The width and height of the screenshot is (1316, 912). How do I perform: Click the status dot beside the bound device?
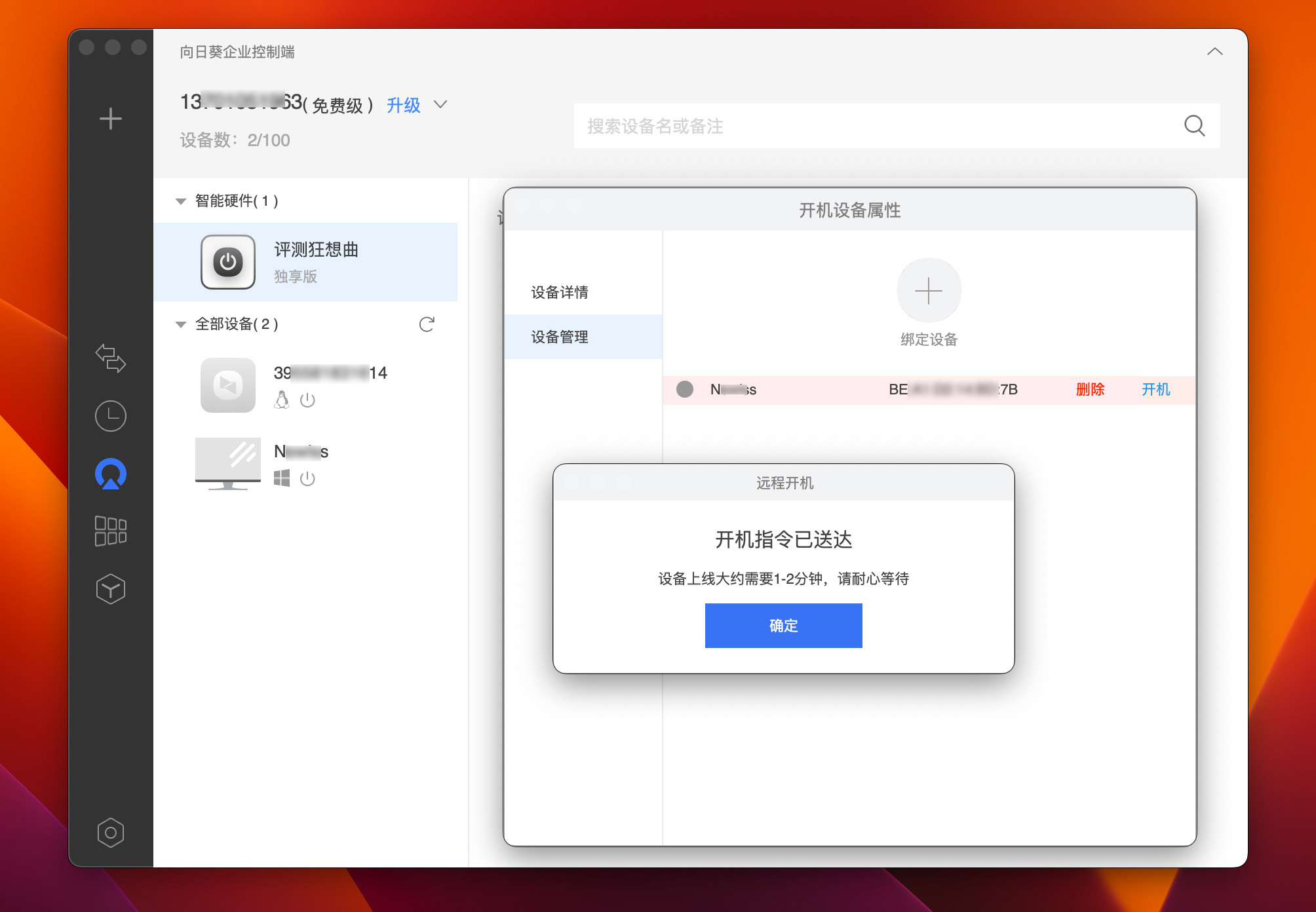[685, 389]
